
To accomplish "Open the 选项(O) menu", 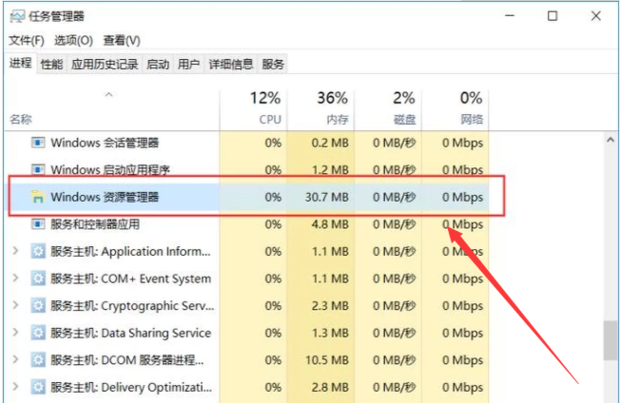I will tap(74, 40).
